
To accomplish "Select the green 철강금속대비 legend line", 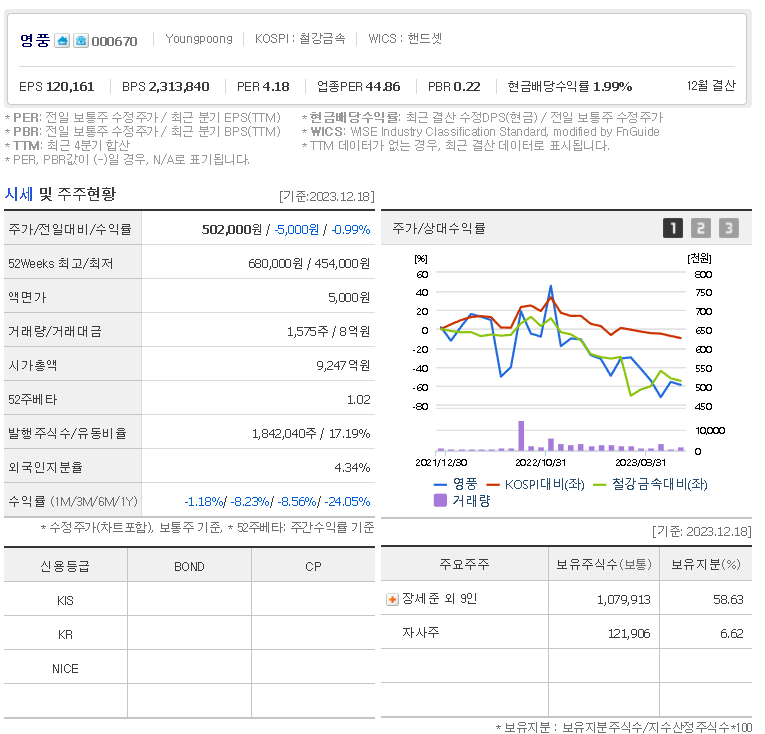I will [x=600, y=485].
